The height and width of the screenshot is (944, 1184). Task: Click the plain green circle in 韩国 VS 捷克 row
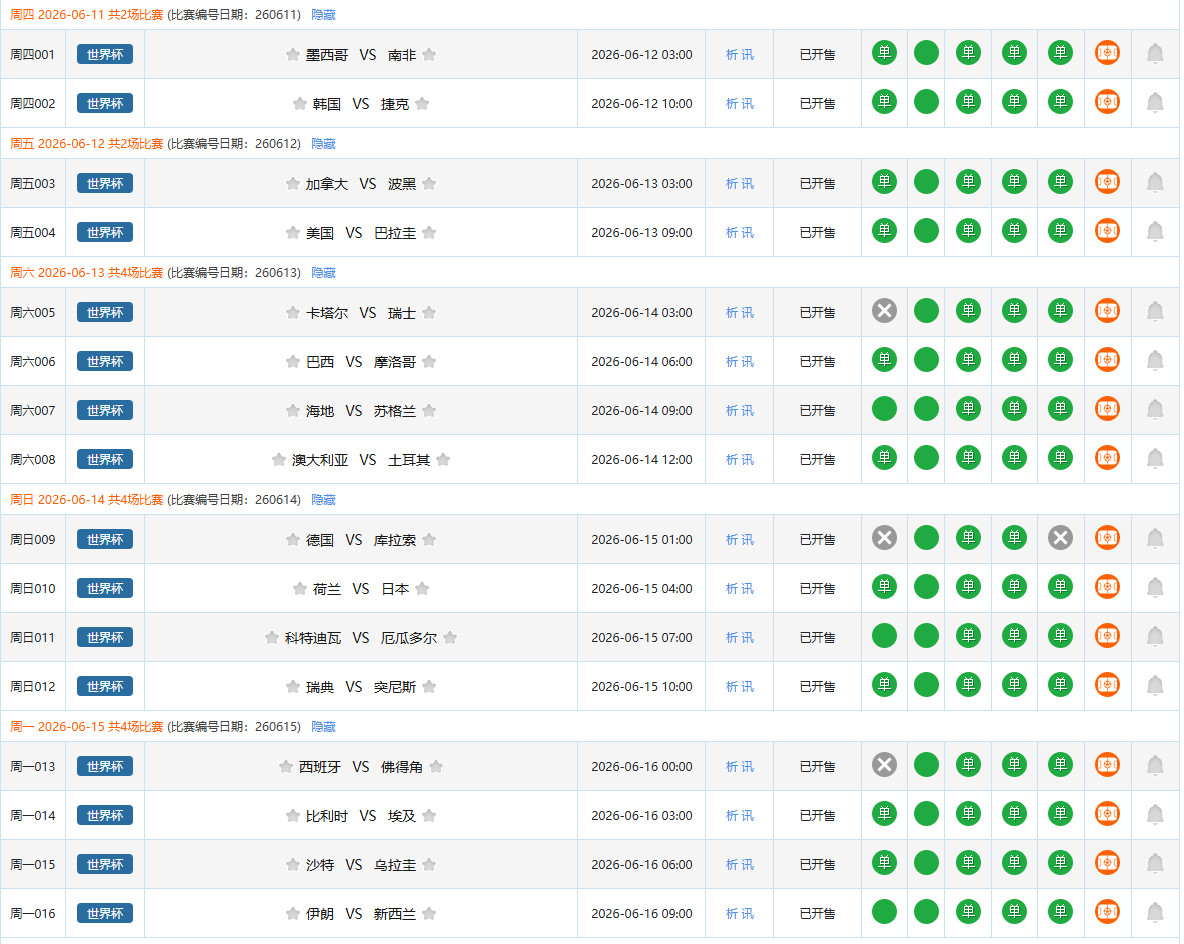[x=926, y=102]
